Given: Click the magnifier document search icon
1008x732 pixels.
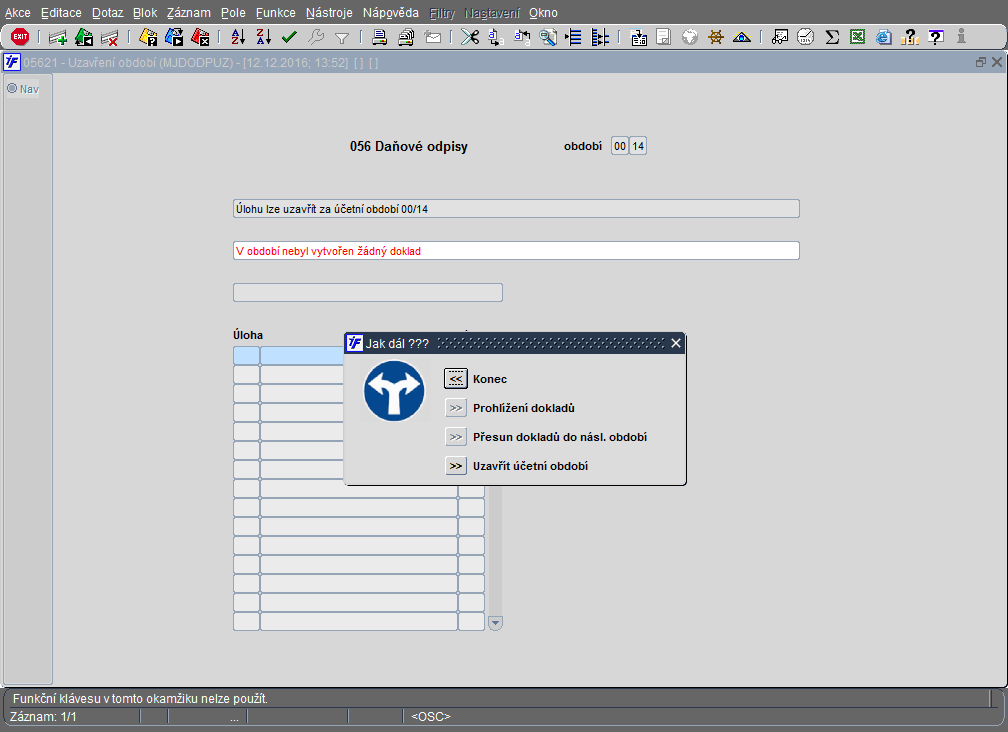Looking at the screenshot, I should (x=548, y=37).
